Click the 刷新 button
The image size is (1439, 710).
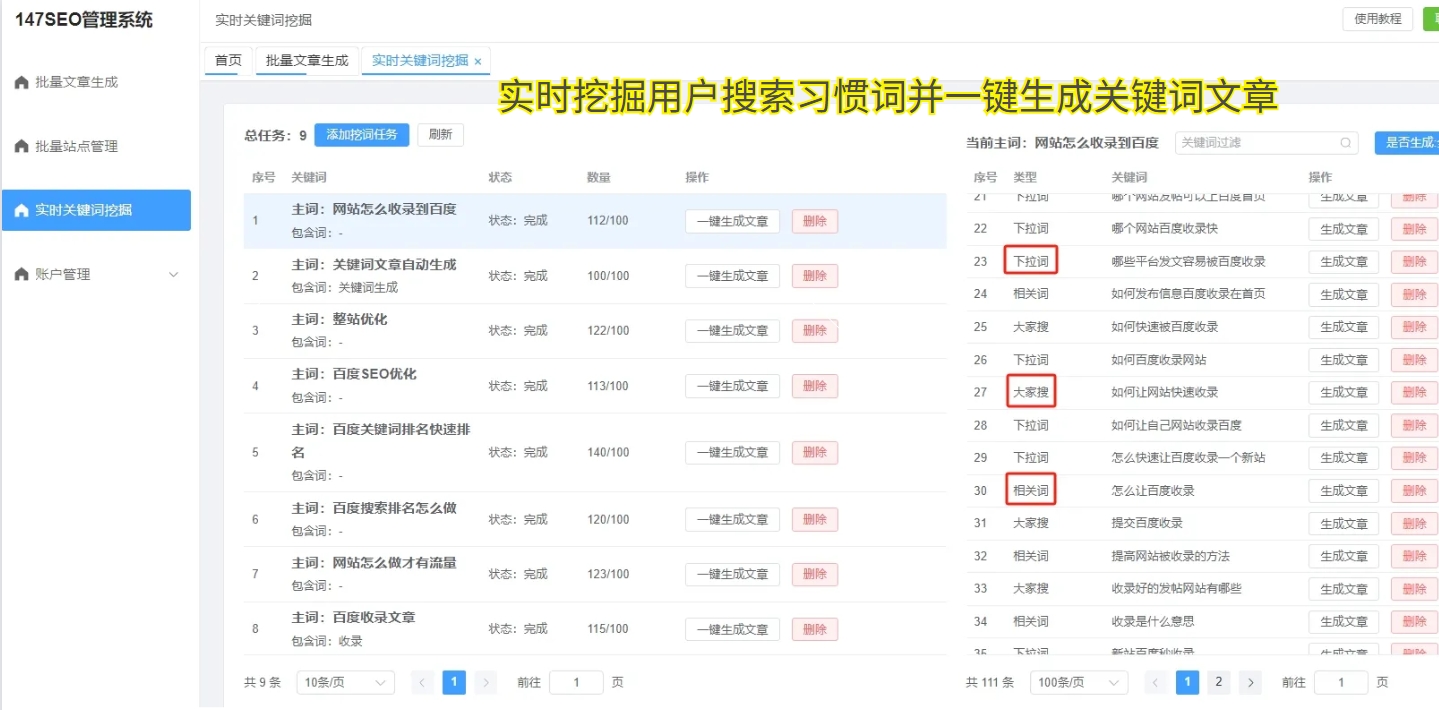439,134
